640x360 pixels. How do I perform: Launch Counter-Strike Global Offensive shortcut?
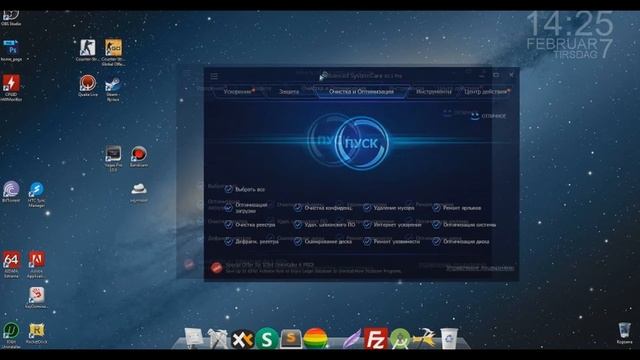113,51
